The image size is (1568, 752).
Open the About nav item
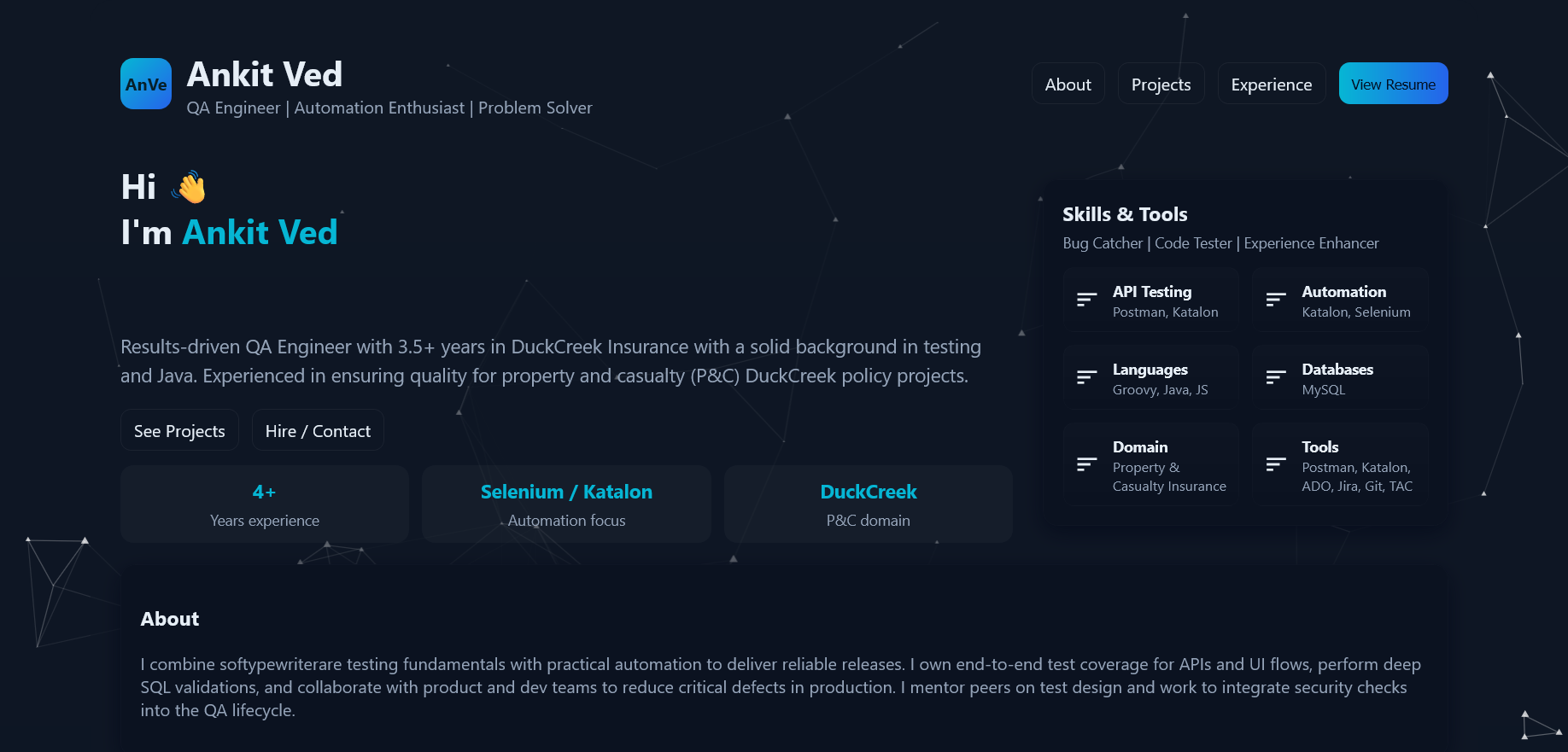[1068, 84]
